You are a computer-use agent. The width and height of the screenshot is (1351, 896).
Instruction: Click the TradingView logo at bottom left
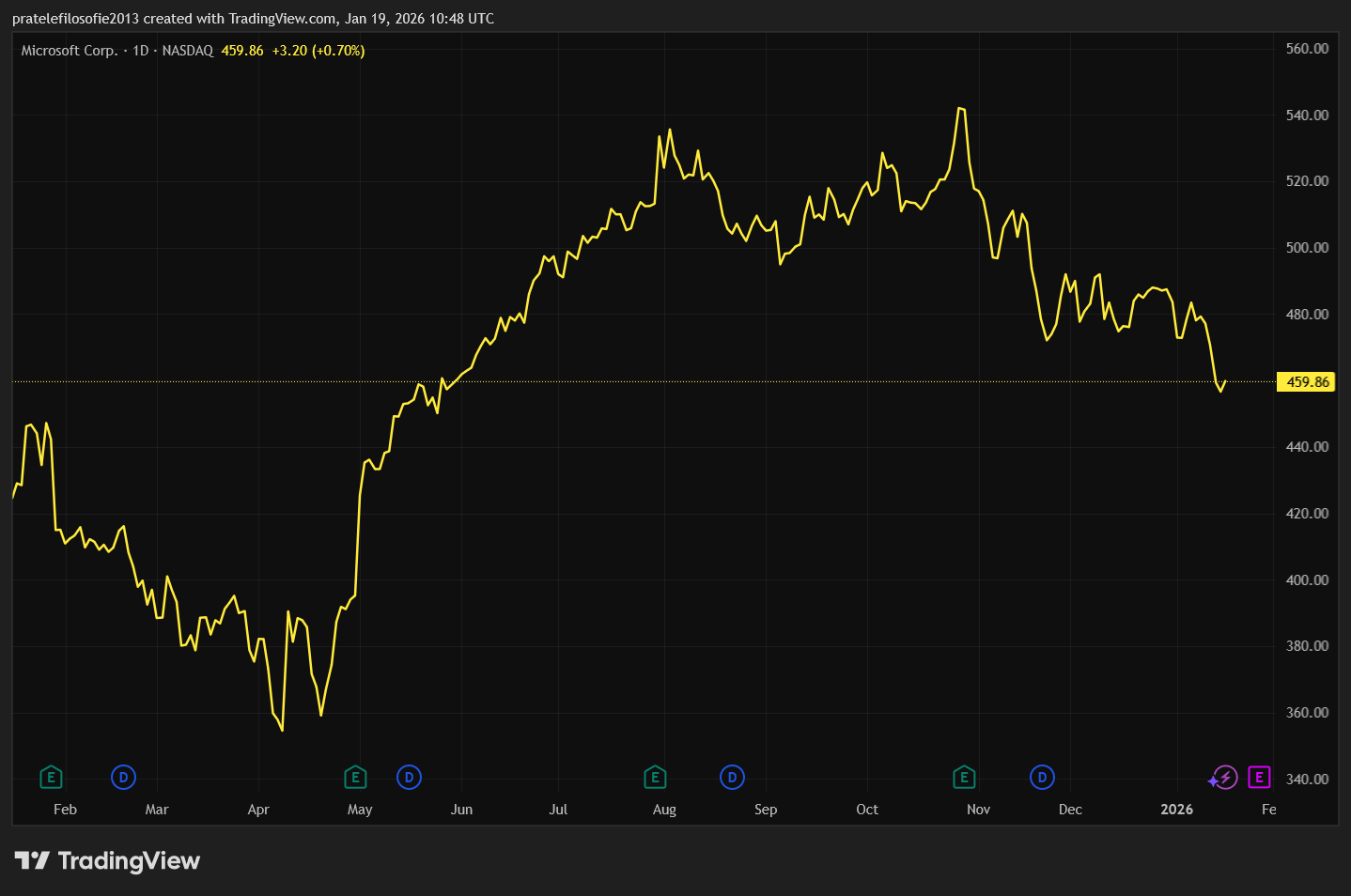107,861
